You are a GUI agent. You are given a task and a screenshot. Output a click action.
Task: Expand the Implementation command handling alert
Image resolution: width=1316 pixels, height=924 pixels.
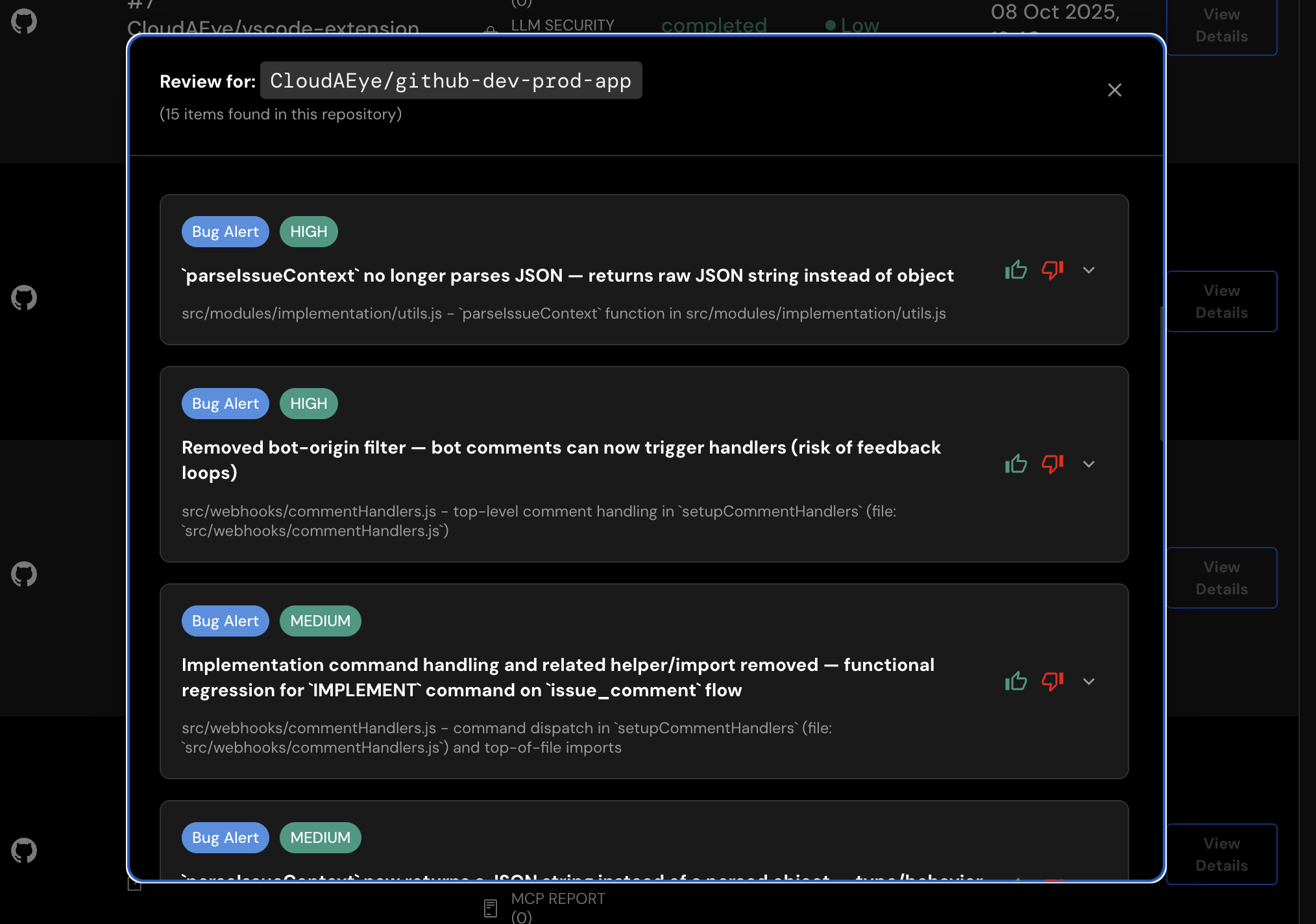point(1089,682)
